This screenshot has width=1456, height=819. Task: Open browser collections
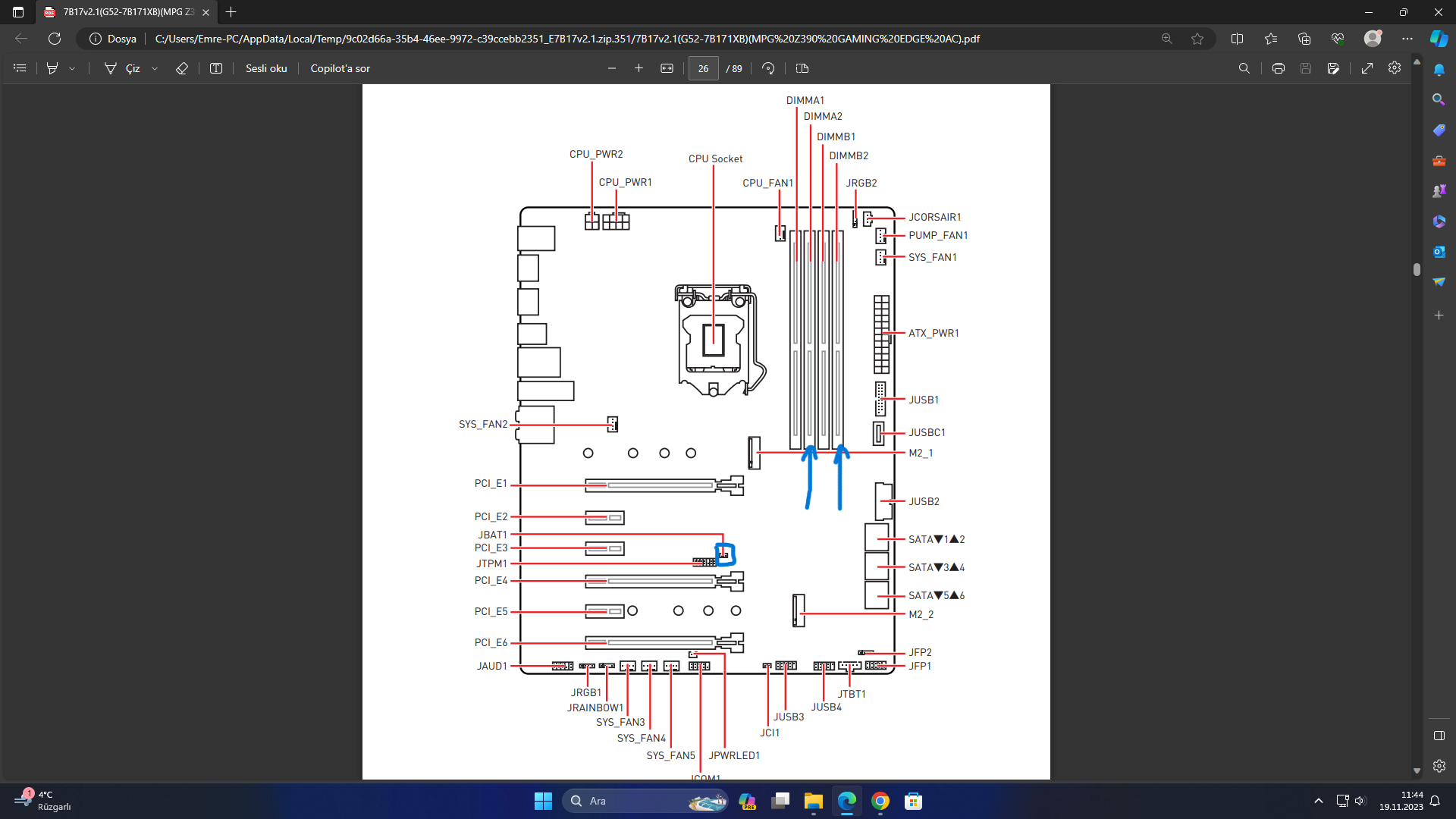coord(1304,39)
